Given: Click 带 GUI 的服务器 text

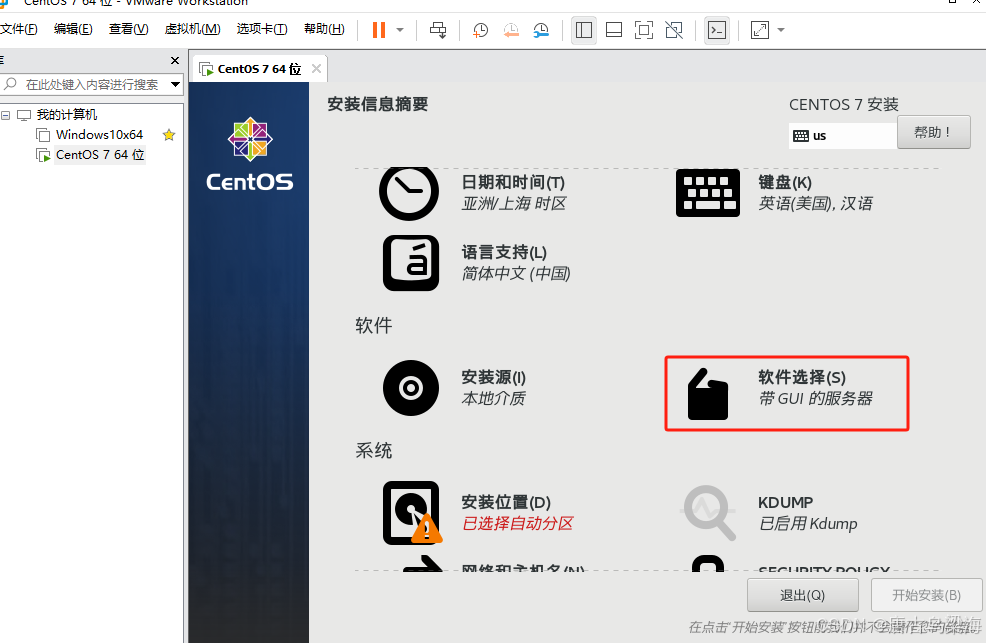Looking at the screenshot, I should [816, 398].
